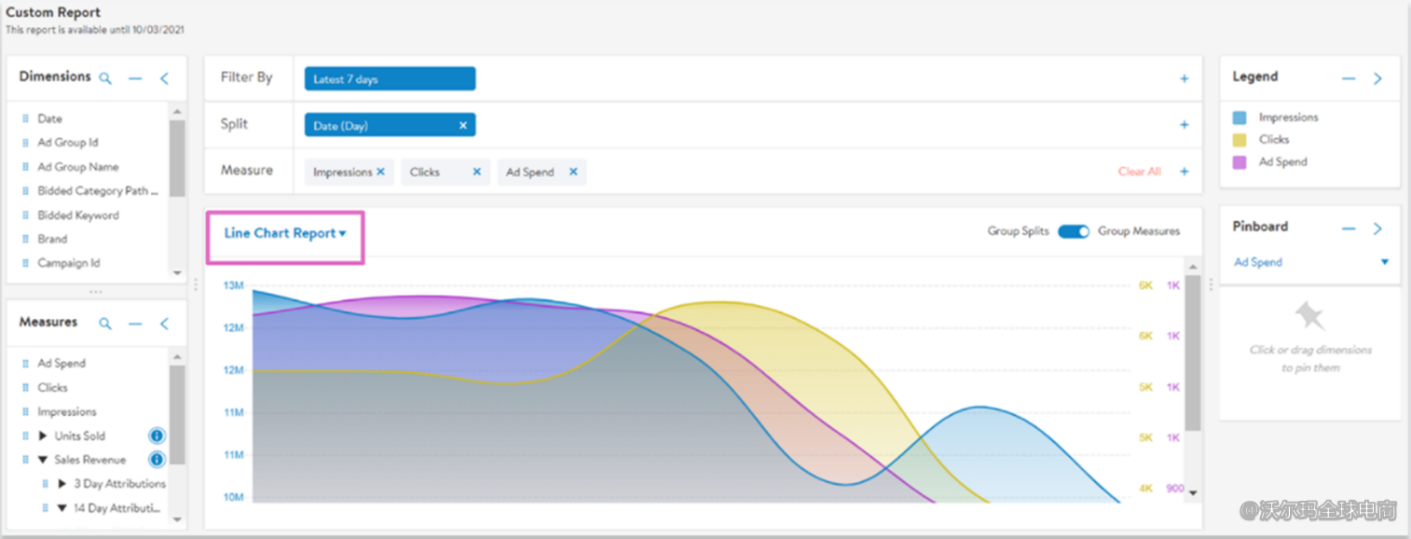Grab the drag handle beside Brand dimension

25,239
